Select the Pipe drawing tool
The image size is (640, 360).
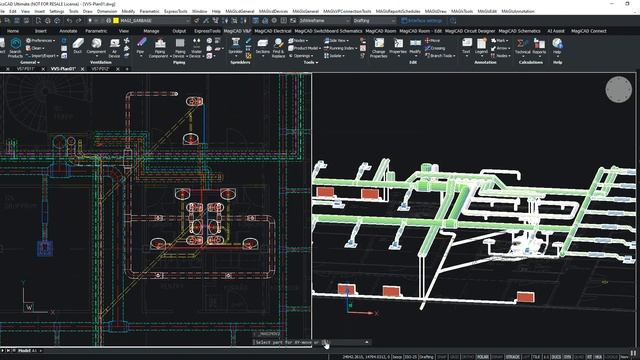[140, 46]
